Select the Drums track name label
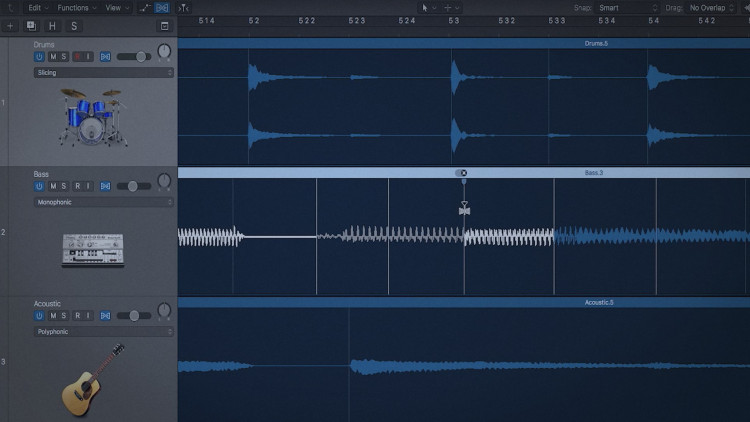The height and width of the screenshot is (422, 750). 44,44
